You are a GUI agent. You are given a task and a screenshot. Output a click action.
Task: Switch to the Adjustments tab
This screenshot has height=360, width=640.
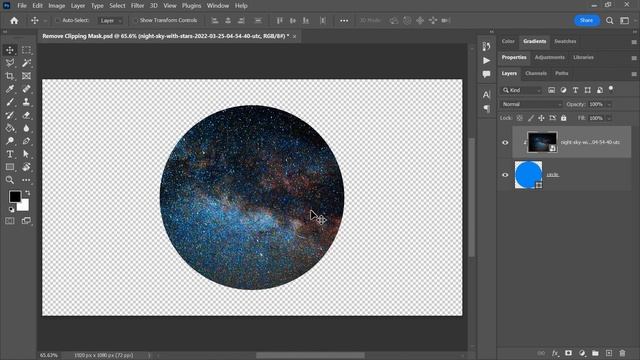tap(549, 58)
